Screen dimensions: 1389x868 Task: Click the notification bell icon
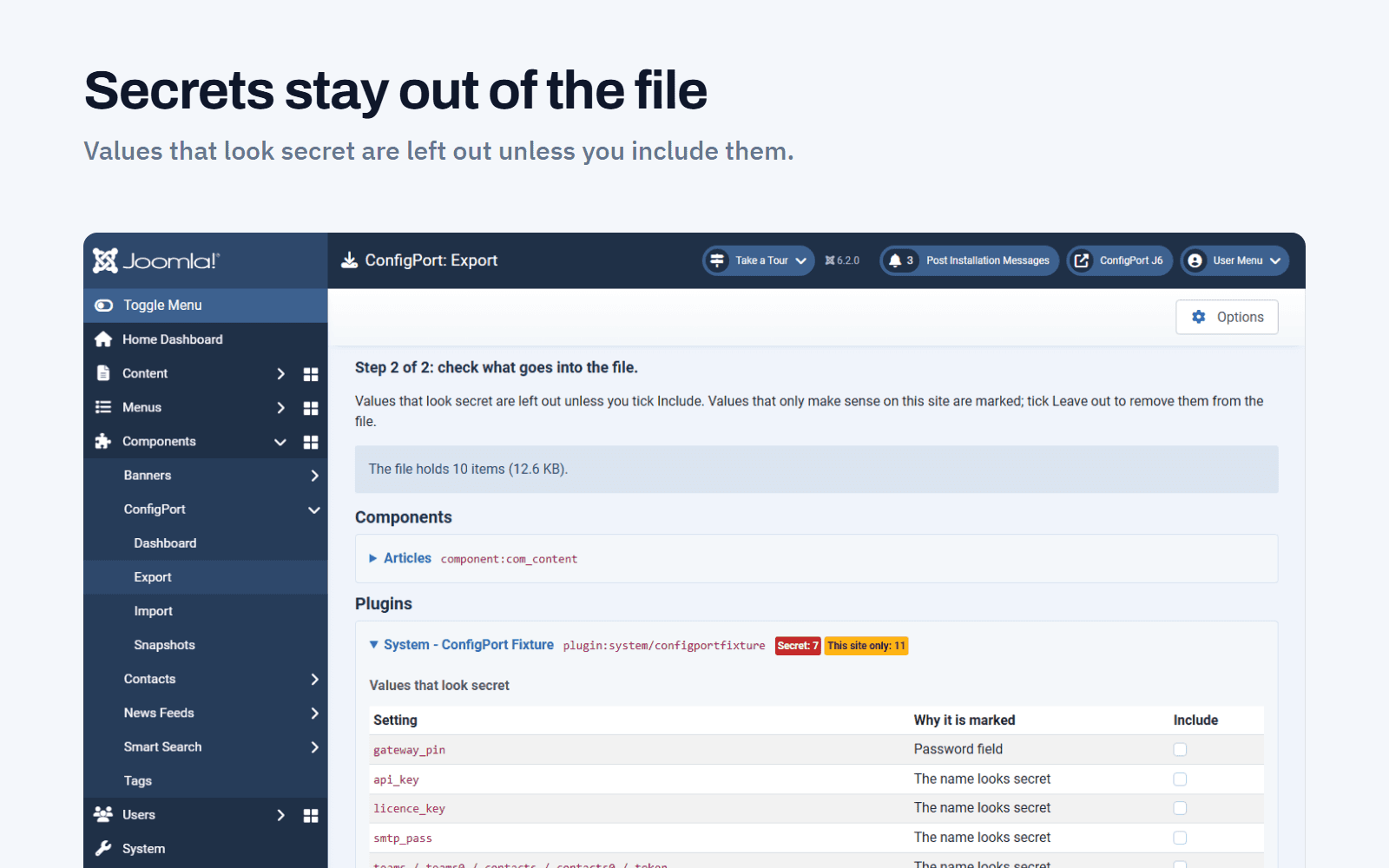tap(895, 260)
